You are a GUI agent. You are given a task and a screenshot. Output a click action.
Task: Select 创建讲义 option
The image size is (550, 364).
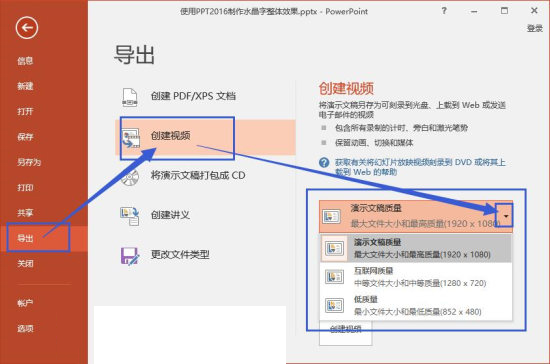point(205,215)
